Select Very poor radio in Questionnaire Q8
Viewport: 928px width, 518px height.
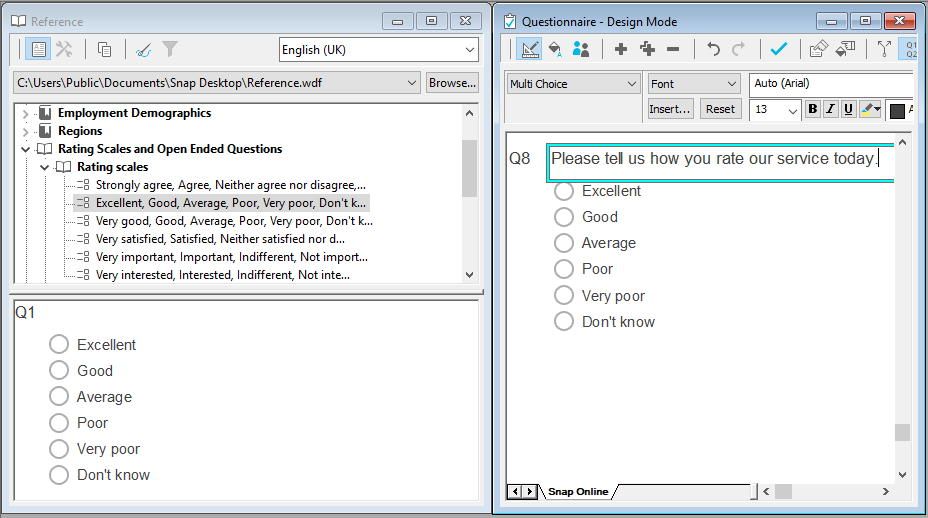coord(564,295)
